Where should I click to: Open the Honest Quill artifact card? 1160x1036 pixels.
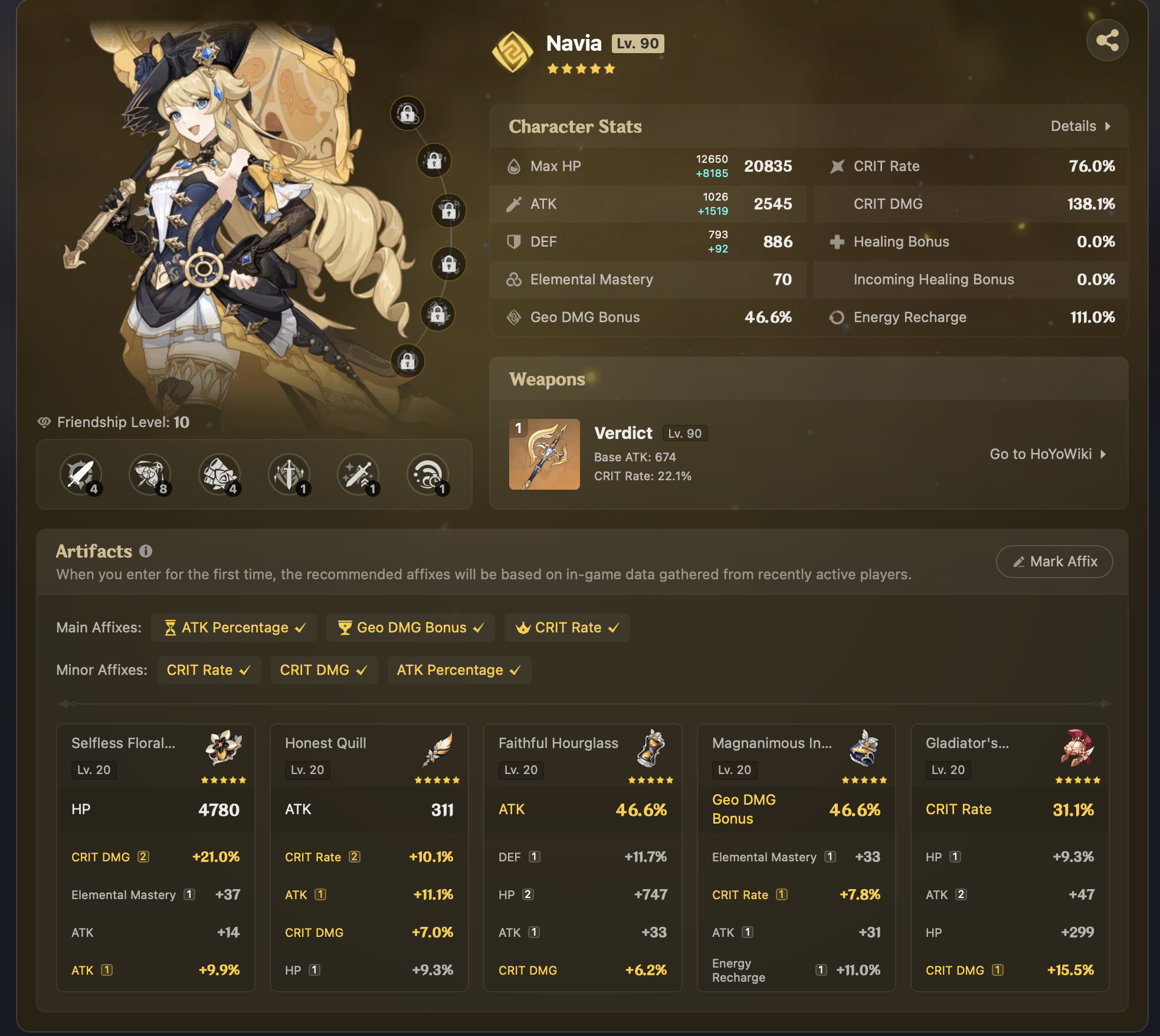(x=369, y=857)
